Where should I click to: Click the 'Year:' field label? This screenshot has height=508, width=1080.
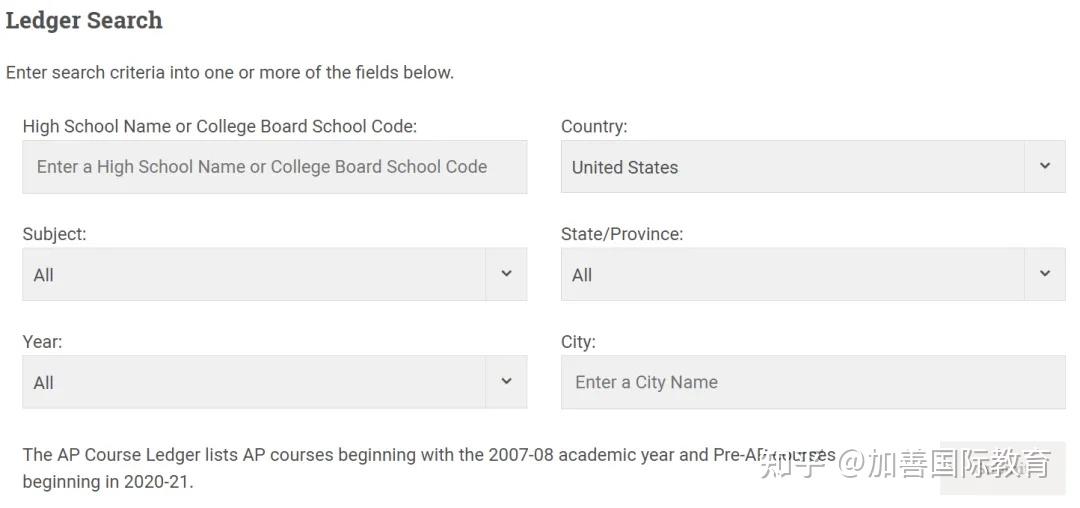(x=42, y=342)
